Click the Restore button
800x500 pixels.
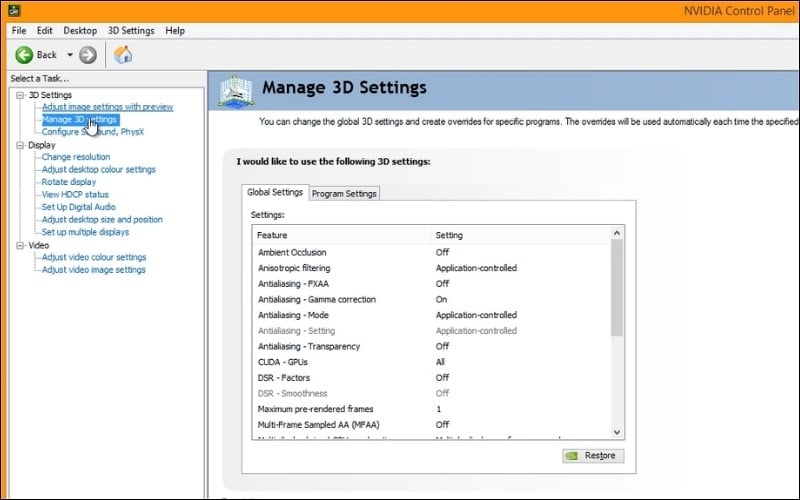[x=593, y=456]
